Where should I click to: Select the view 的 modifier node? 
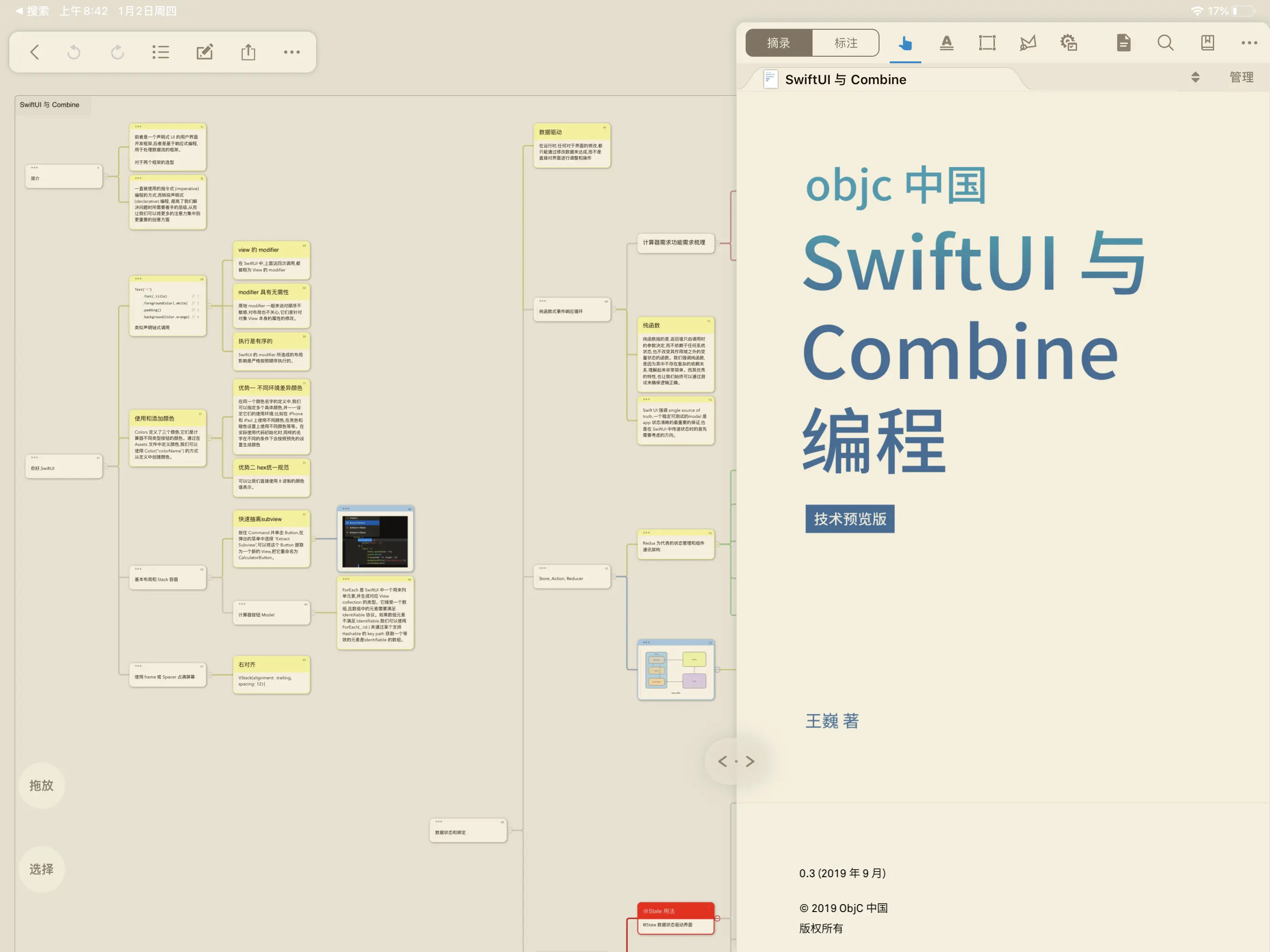pos(271,260)
